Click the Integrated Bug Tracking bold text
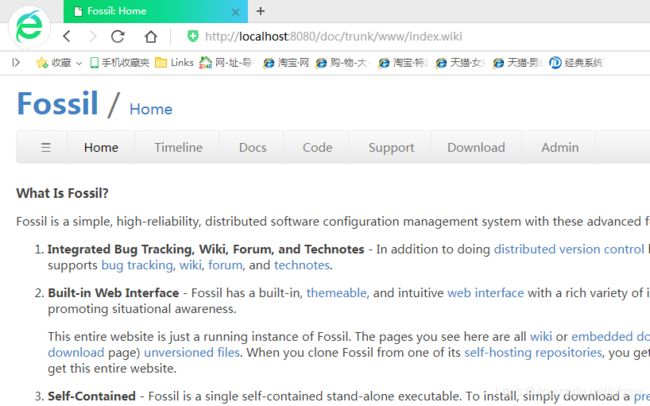The image size is (650, 406). (x=206, y=249)
